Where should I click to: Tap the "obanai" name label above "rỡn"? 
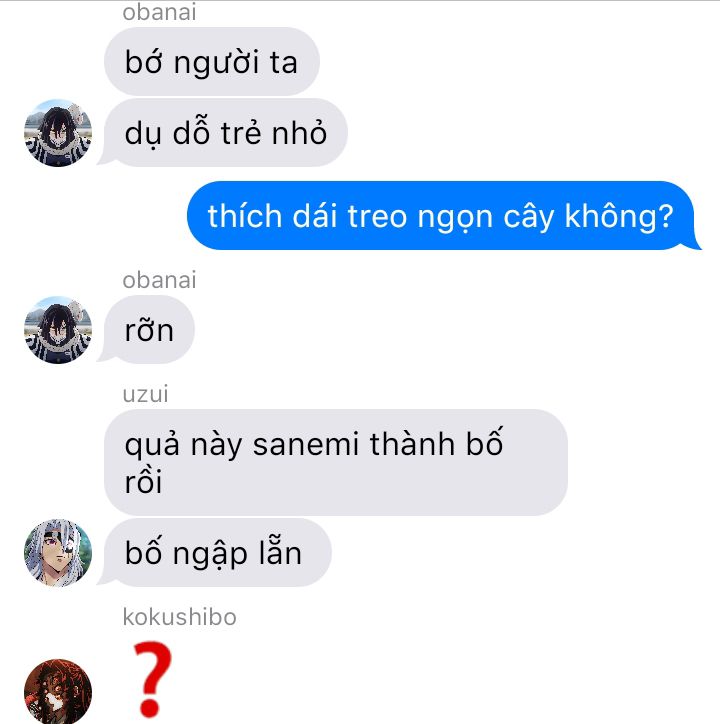pos(159,280)
